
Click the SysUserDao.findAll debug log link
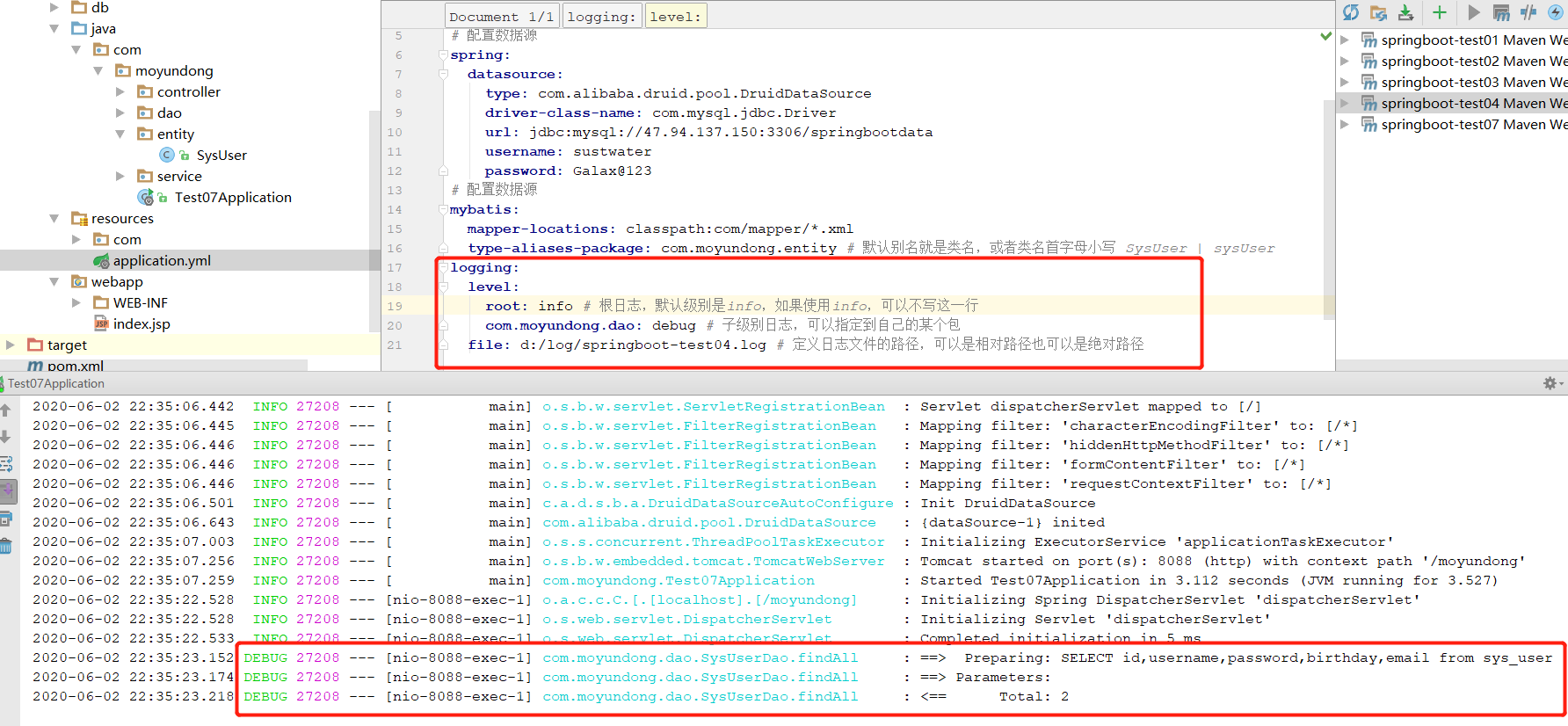pyautogui.click(x=700, y=658)
